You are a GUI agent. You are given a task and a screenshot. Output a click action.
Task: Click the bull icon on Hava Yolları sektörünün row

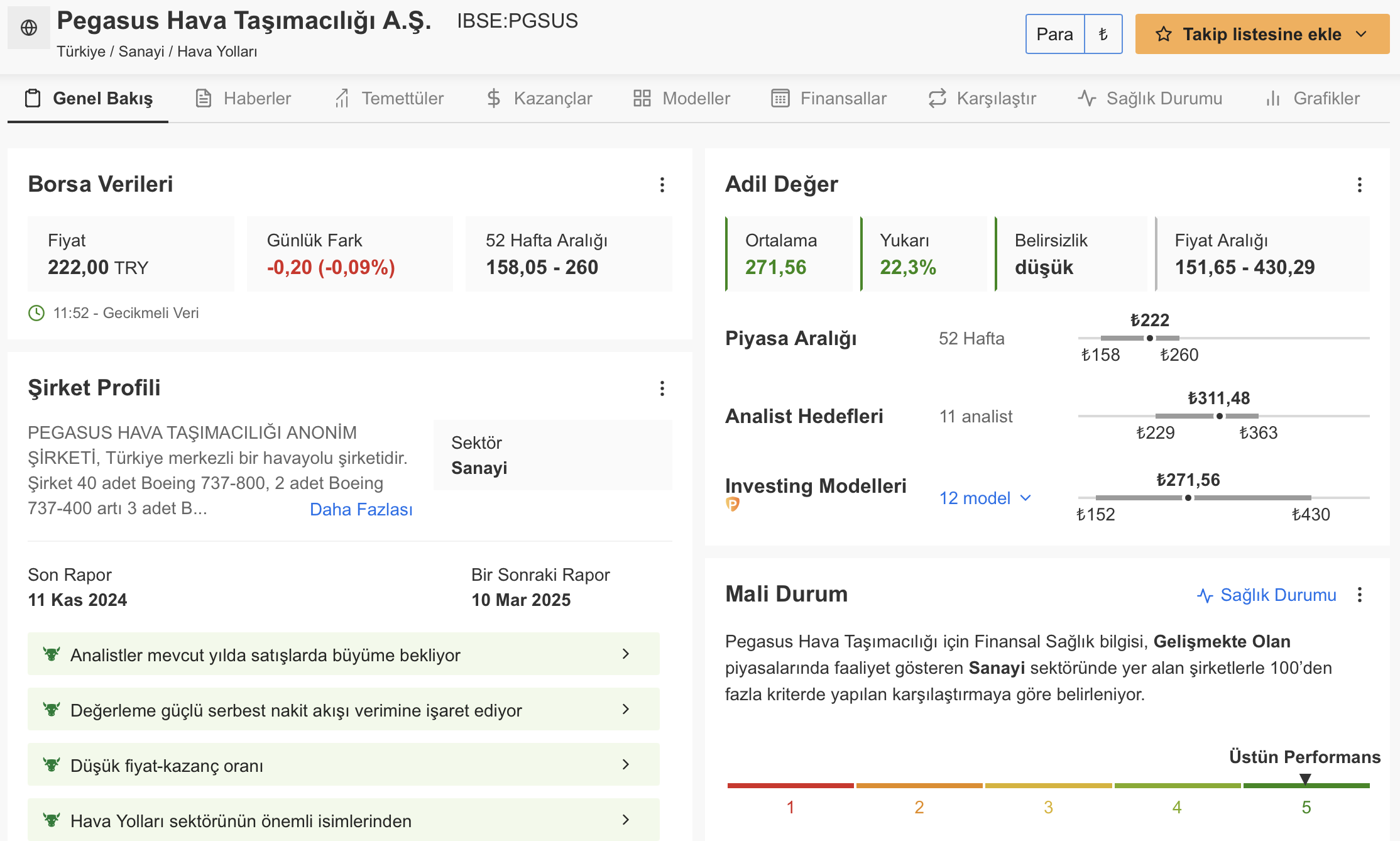(x=52, y=820)
